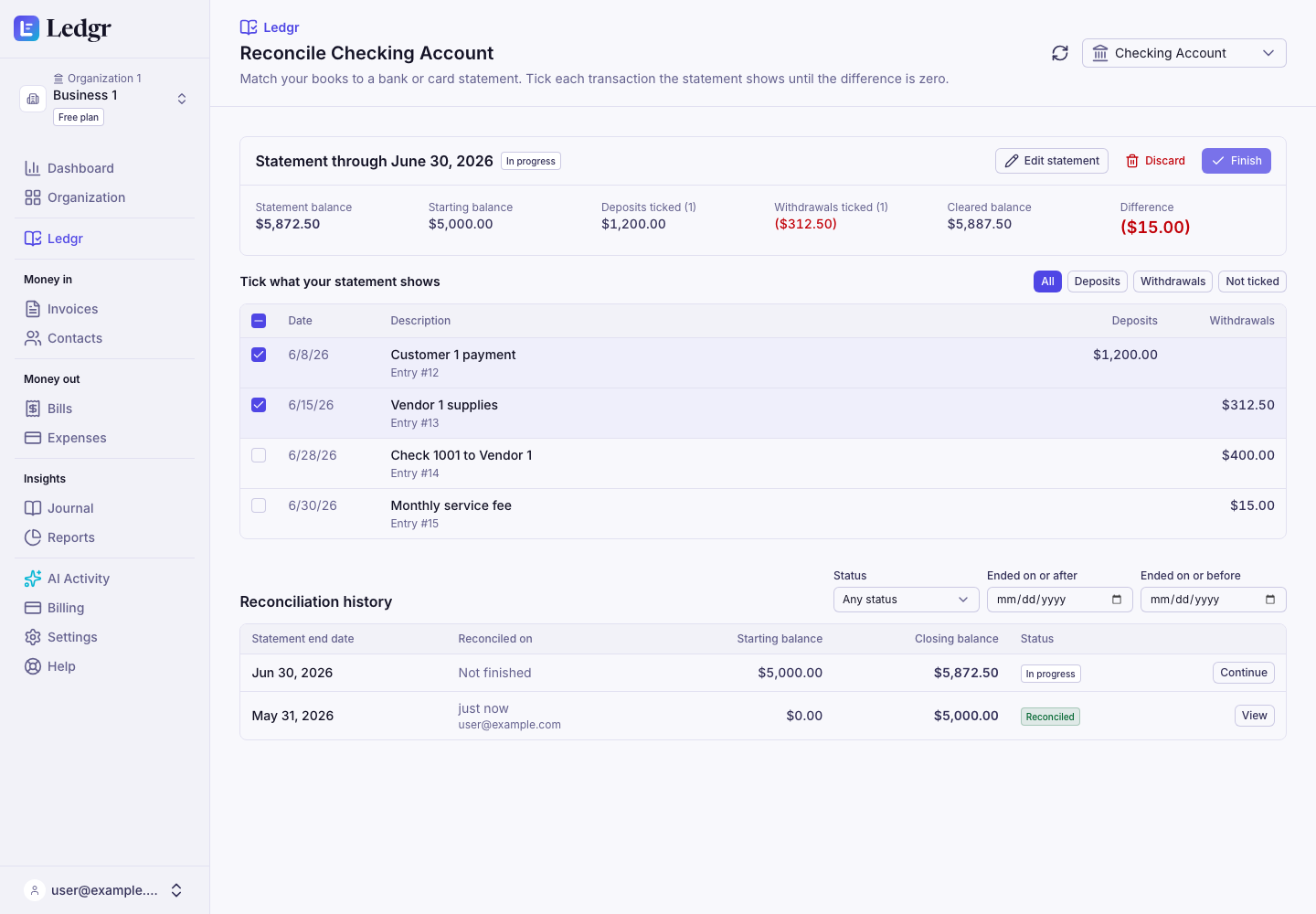Click the Reports pie chart icon
This screenshot has height=914, width=1316.
(x=33, y=537)
